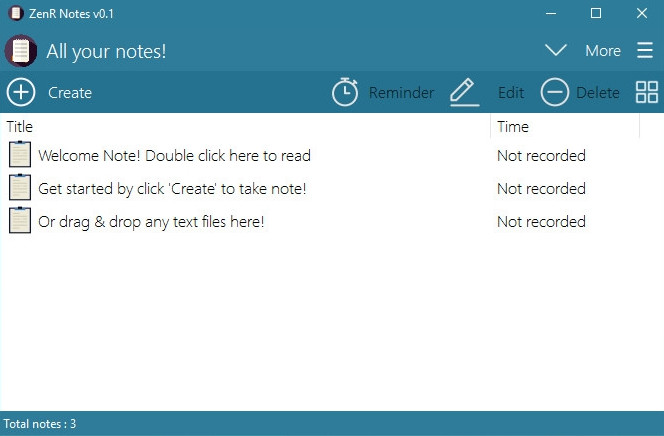The height and width of the screenshot is (436, 664).
Task: Close the ZenR Notes window
Action: coord(642,13)
